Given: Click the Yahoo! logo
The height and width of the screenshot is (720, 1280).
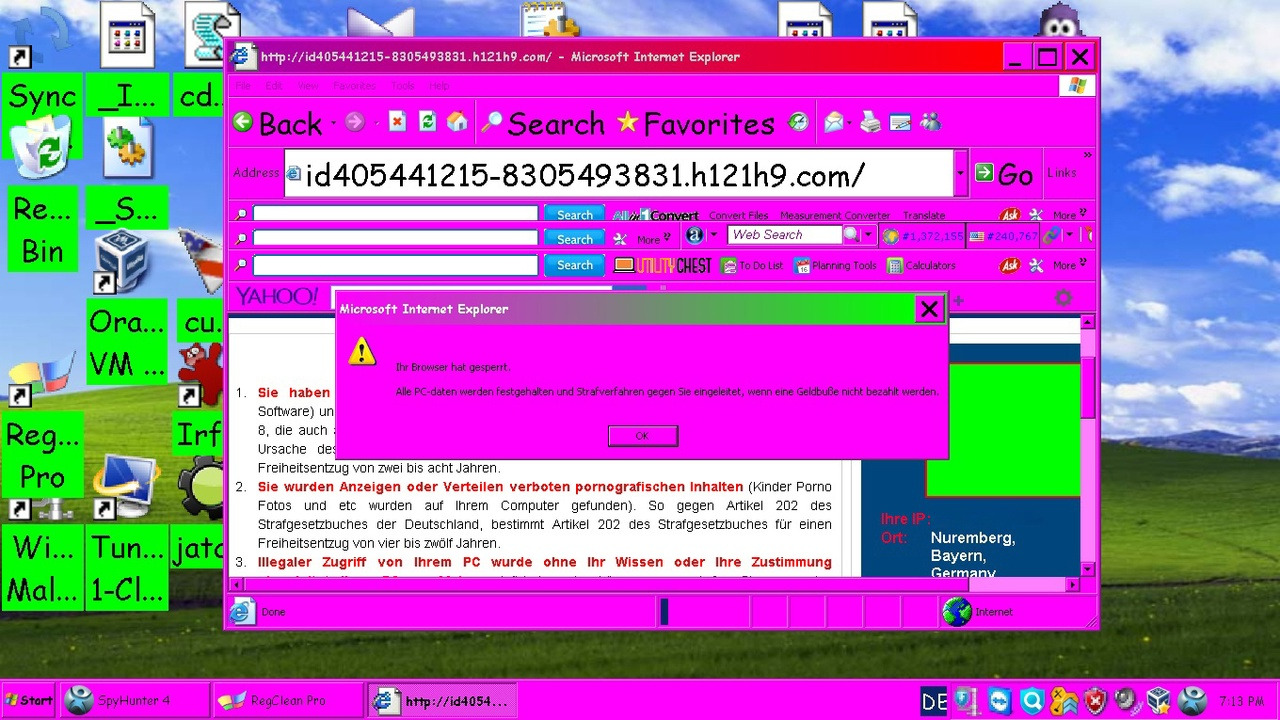Looking at the screenshot, I should (277, 296).
